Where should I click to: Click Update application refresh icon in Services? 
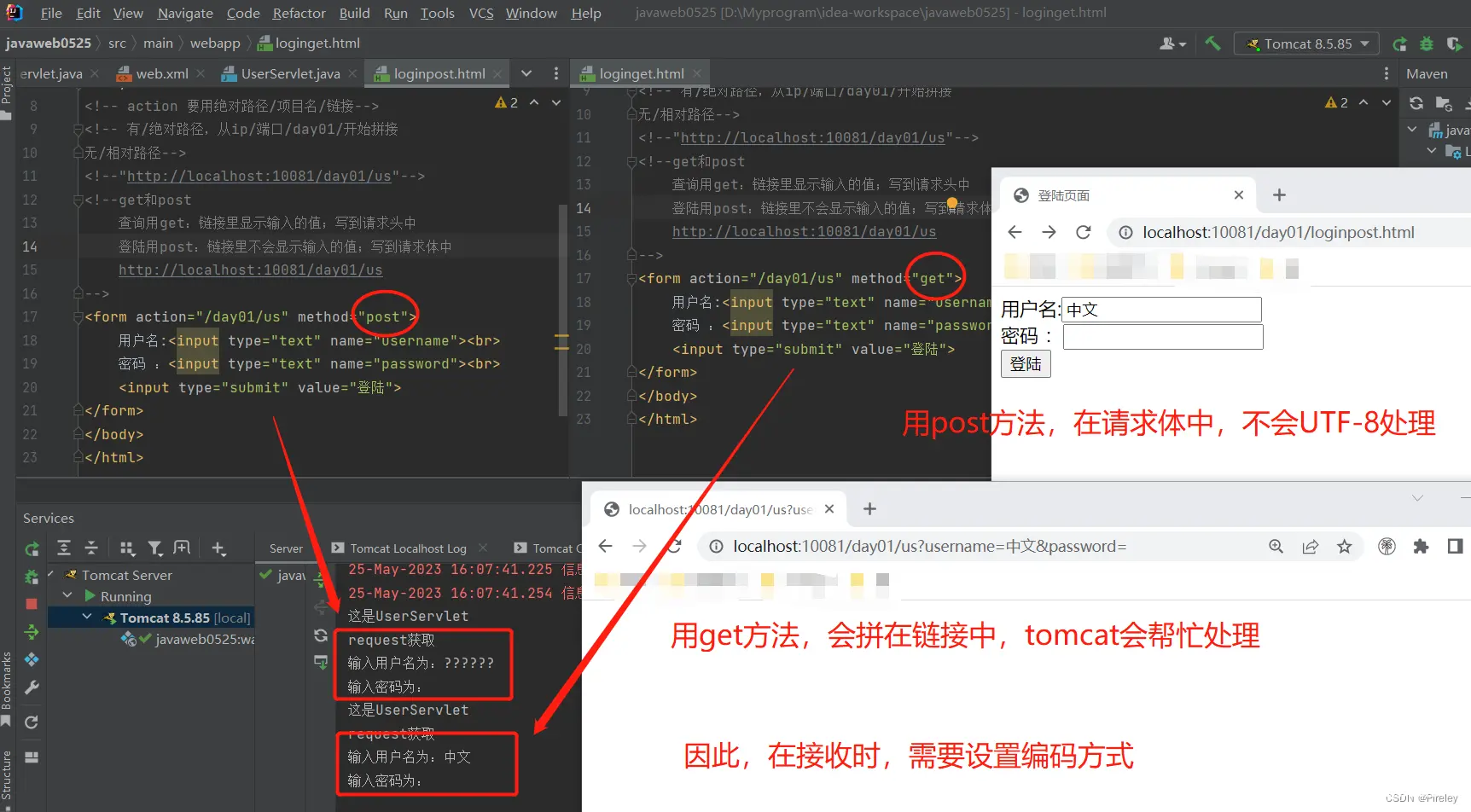point(32,722)
